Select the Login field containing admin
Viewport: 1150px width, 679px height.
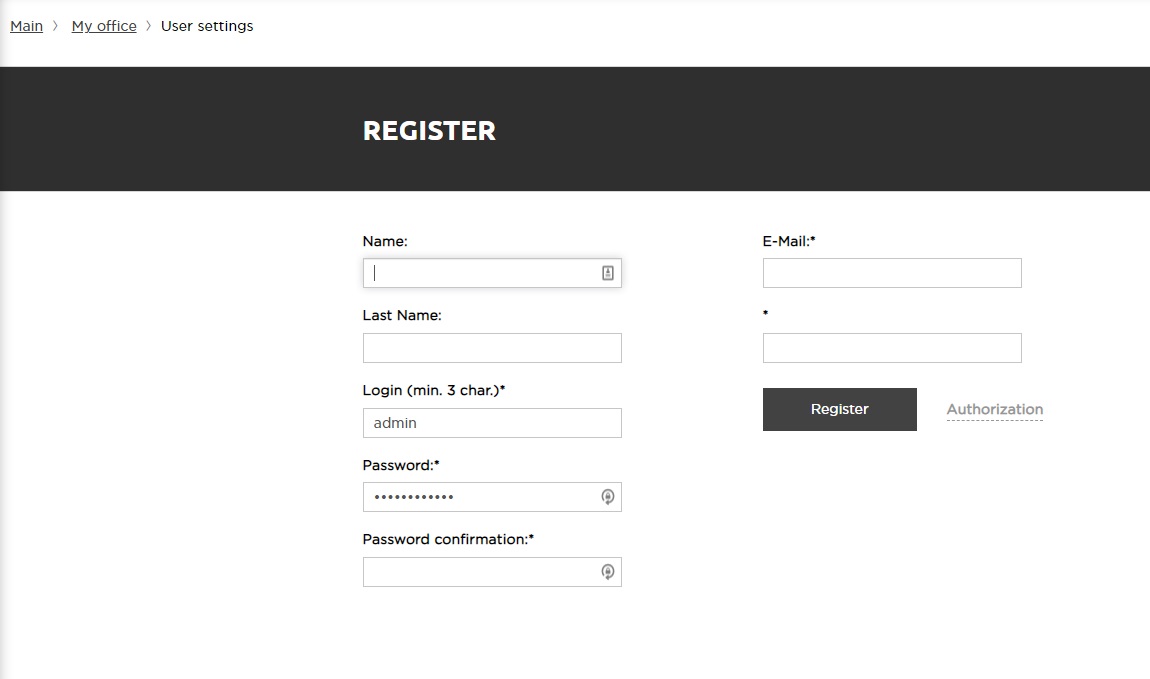(492, 423)
